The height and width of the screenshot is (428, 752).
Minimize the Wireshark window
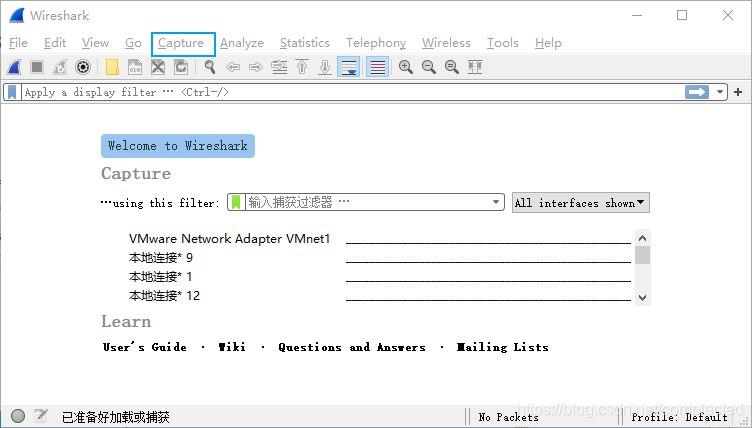tap(637, 15)
